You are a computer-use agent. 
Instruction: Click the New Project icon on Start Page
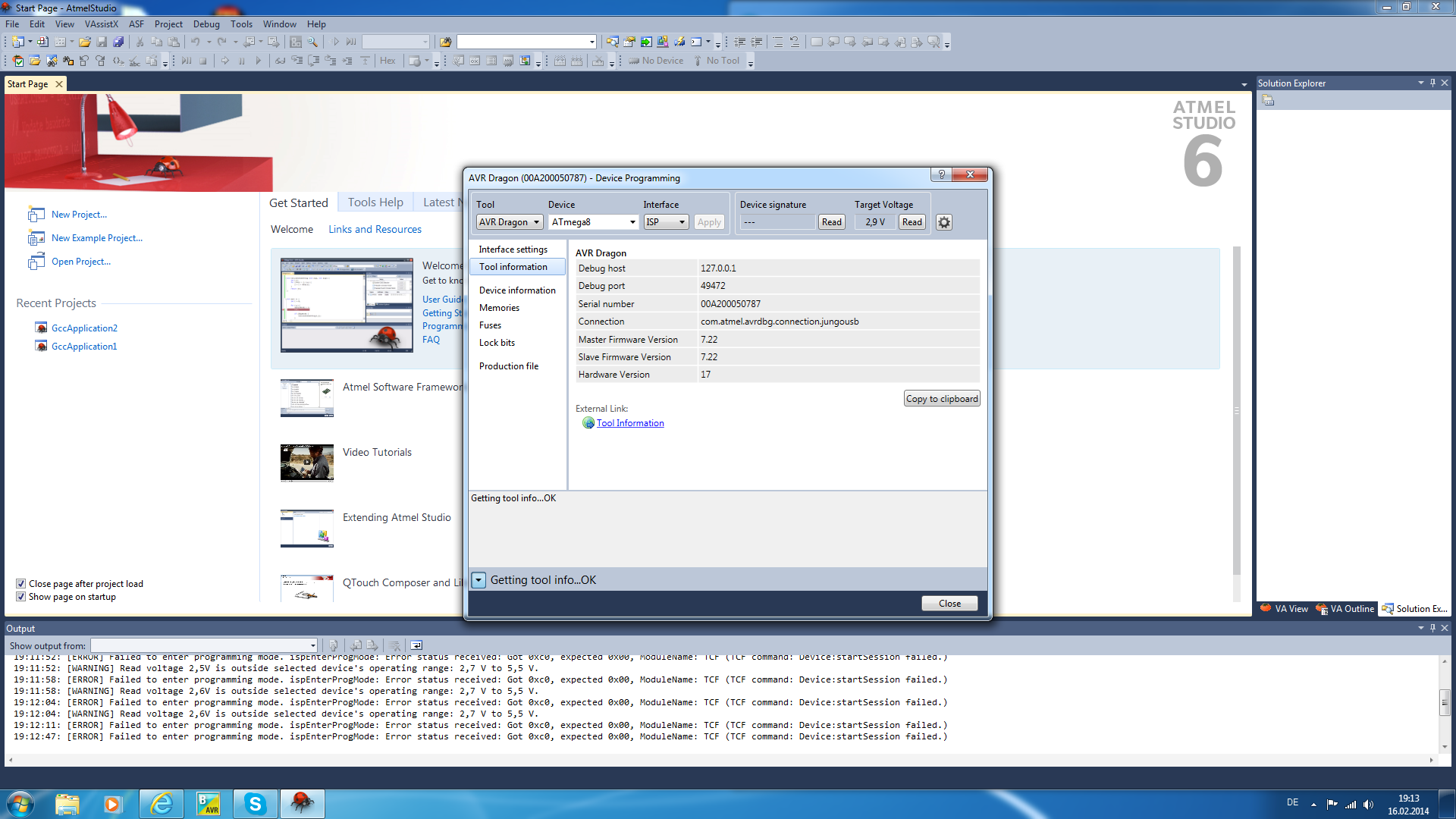[36, 215]
